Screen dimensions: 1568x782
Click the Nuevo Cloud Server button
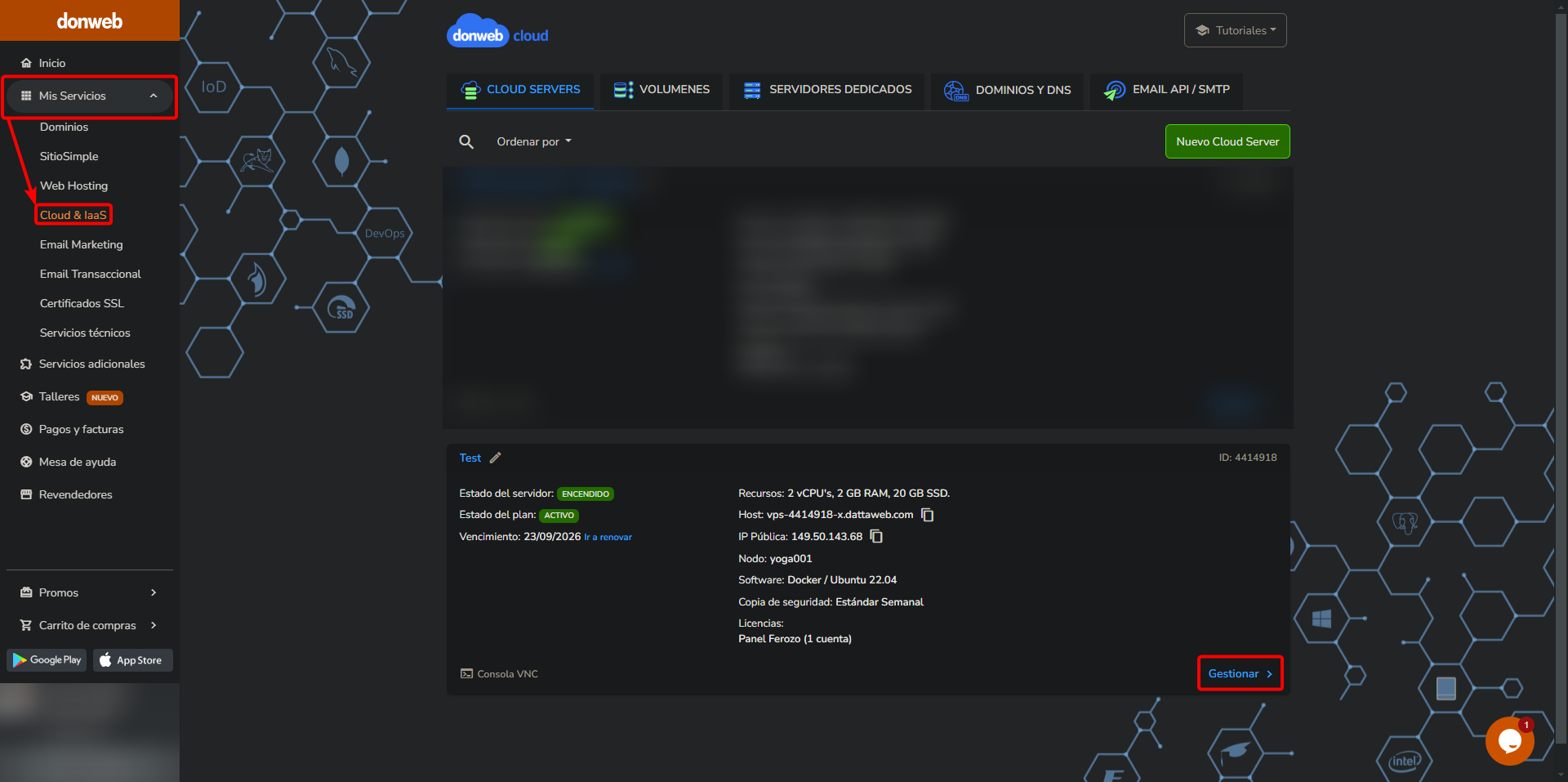[1227, 141]
